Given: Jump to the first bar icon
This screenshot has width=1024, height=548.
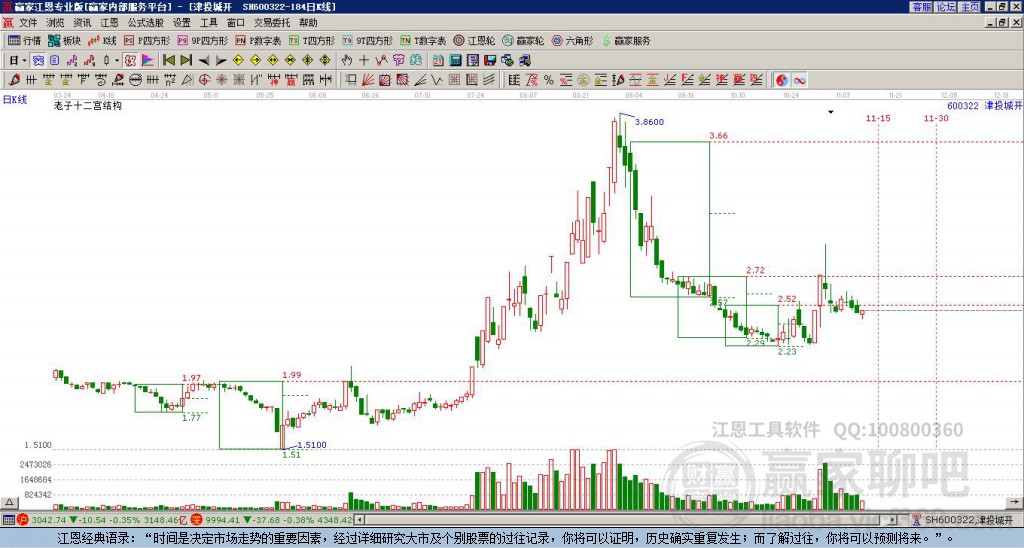Looking at the screenshot, I should tap(169, 61).
